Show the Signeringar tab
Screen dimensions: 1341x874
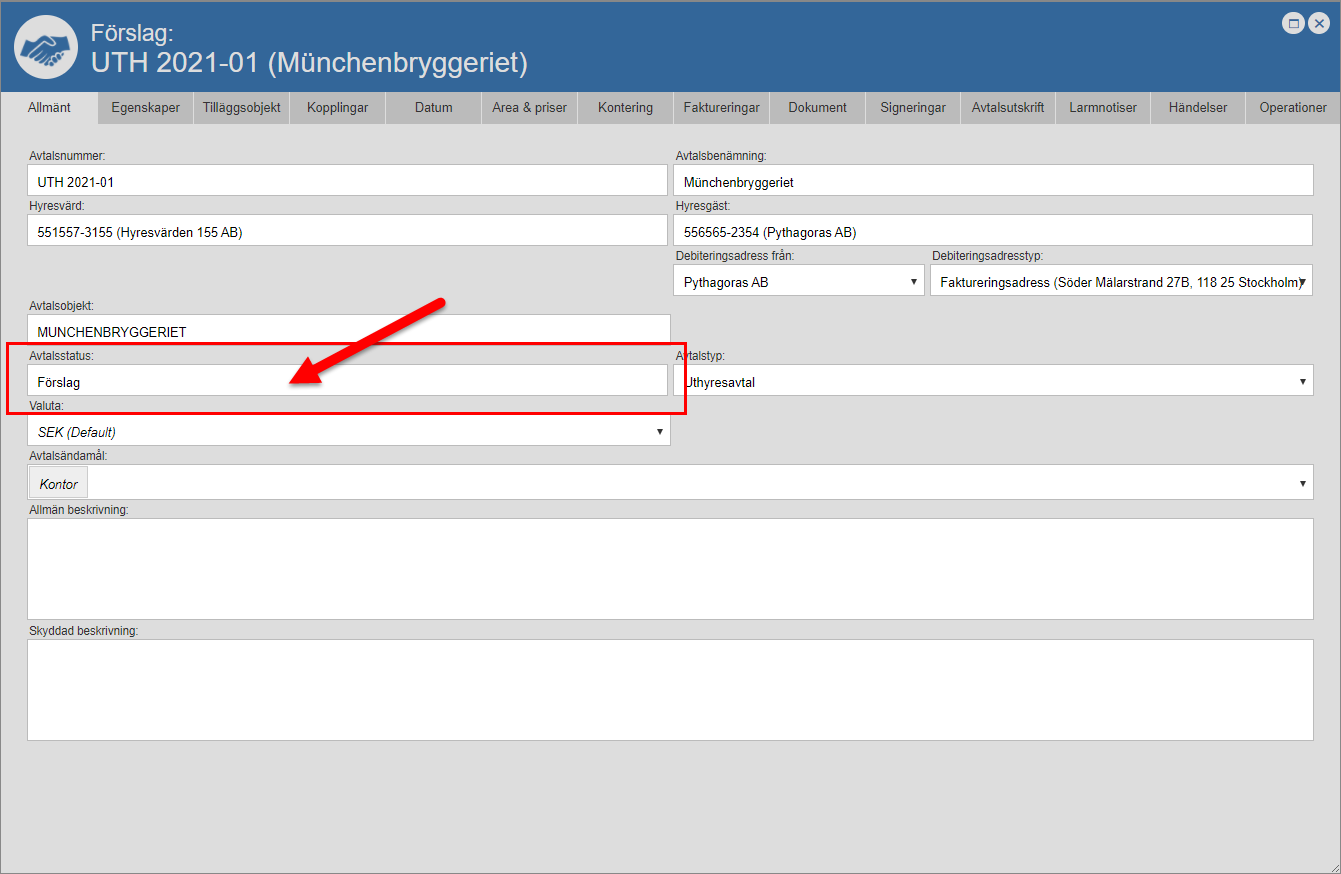coord(913,108)
